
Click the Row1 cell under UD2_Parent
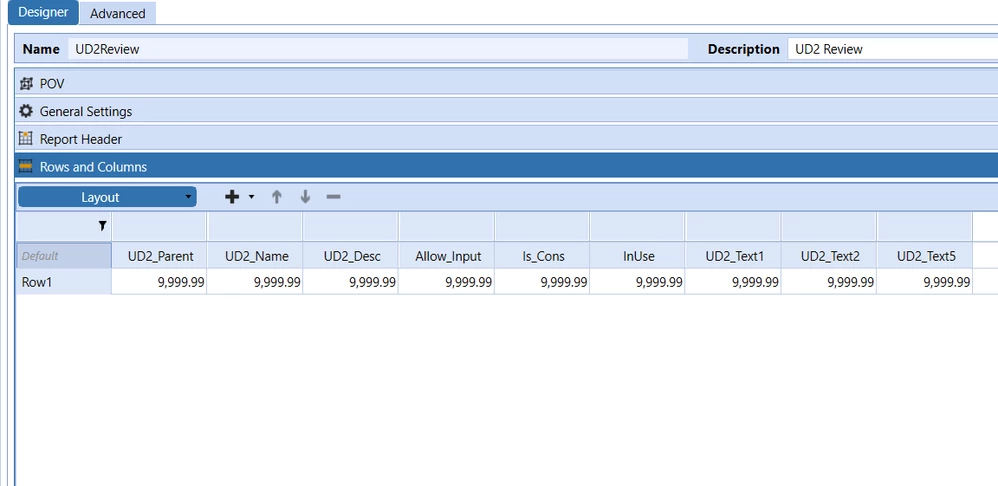[x=159, y=282]
